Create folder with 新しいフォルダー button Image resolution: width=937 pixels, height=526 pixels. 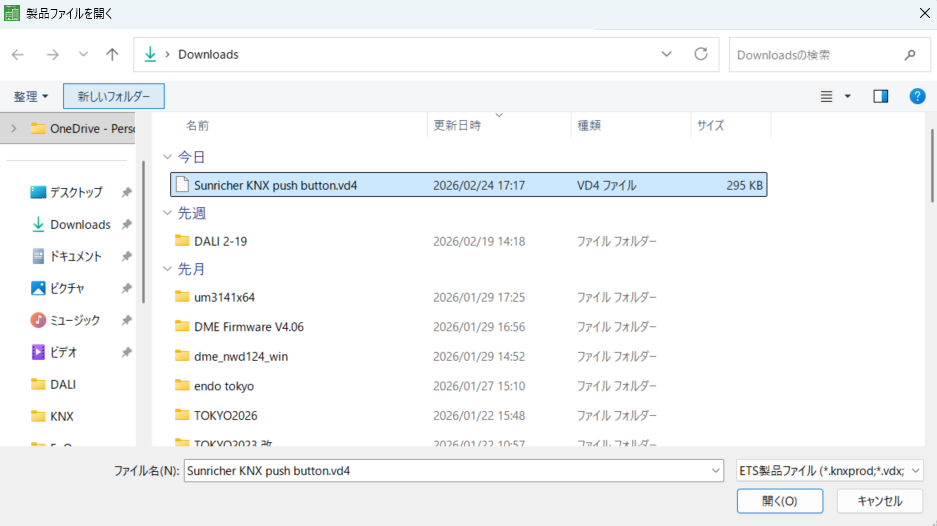(114, 96)
